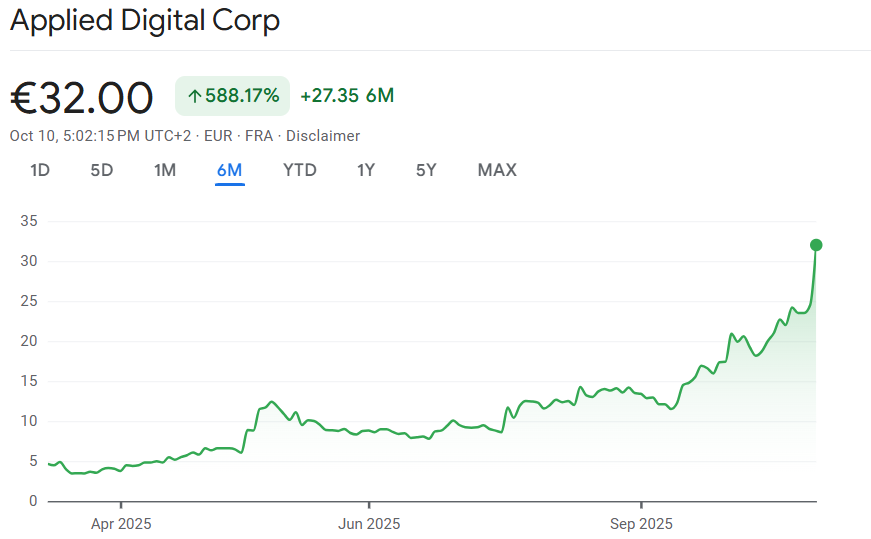Open the Disclaimer link
The width and height of the screenshot is (871, 539).
[x=323, y=136]
